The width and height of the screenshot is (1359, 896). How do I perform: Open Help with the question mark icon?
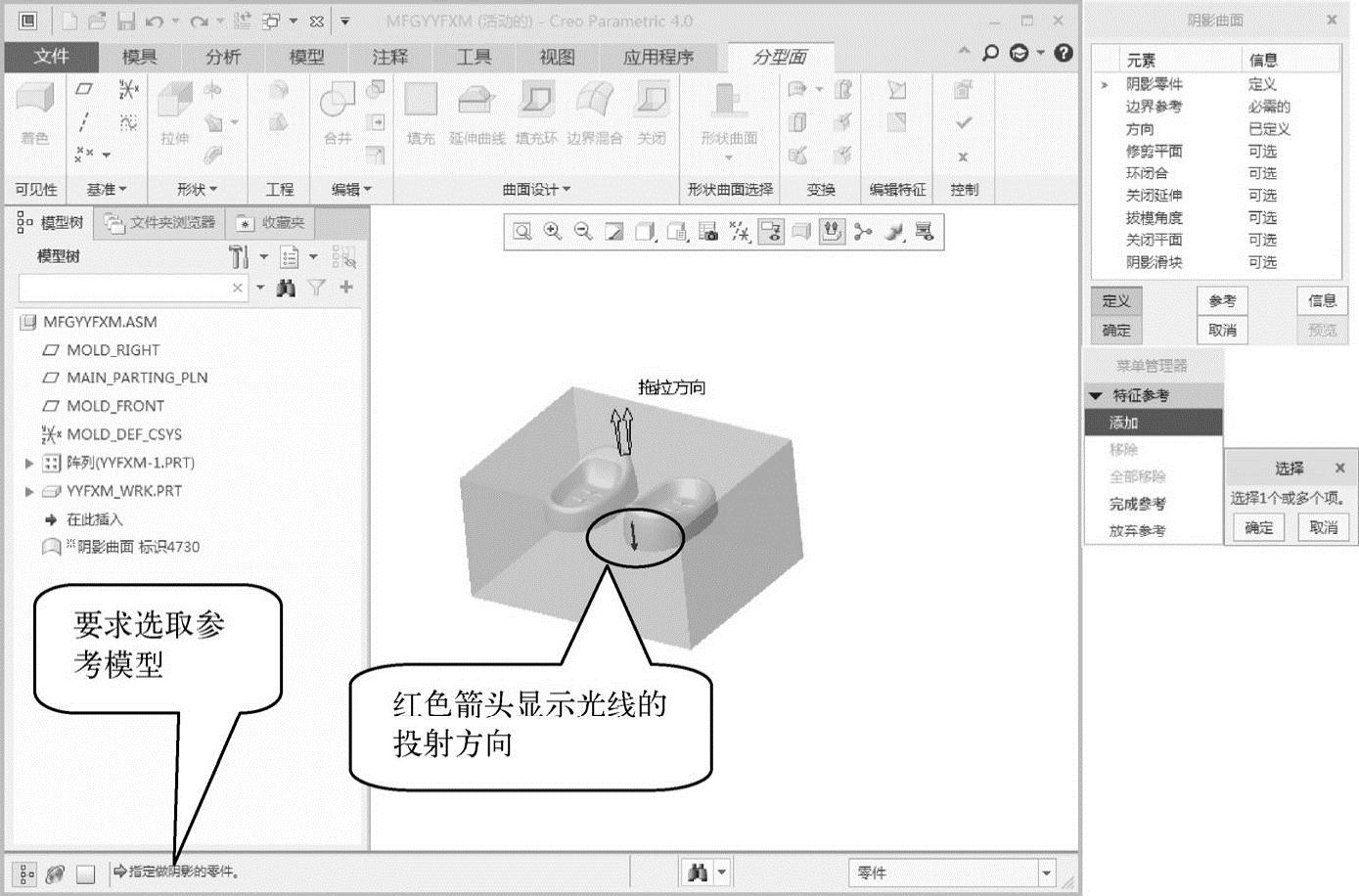1065,54
